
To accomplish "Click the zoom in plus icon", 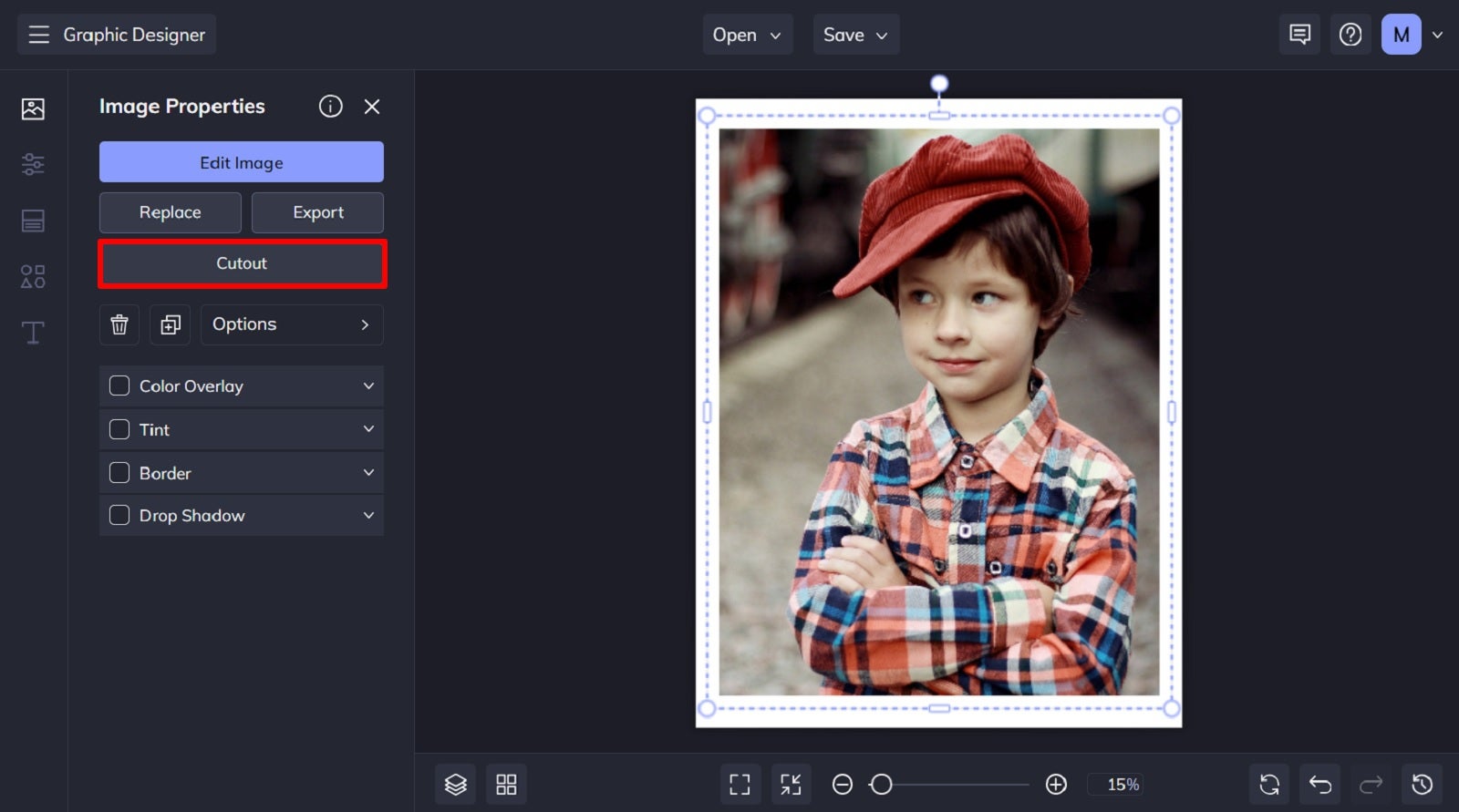I will point(1056,785).
